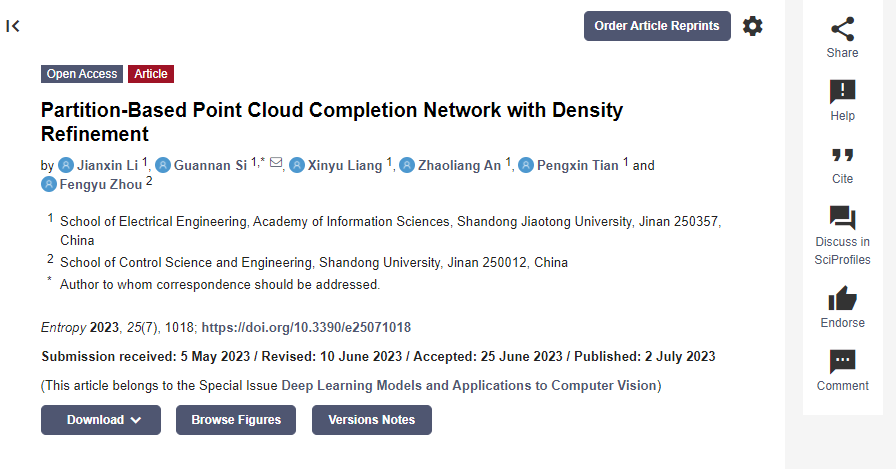896x469 pixels.
Task: Click Jianxin Li's profile avatar icon
Action: pyautogui.click(x=66, y=165)
